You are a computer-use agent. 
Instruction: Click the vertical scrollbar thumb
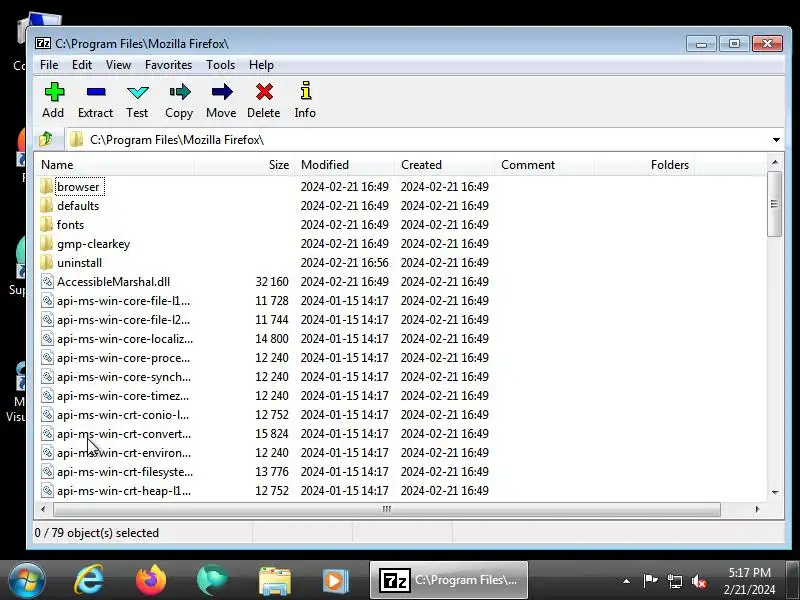click(774, 204)
